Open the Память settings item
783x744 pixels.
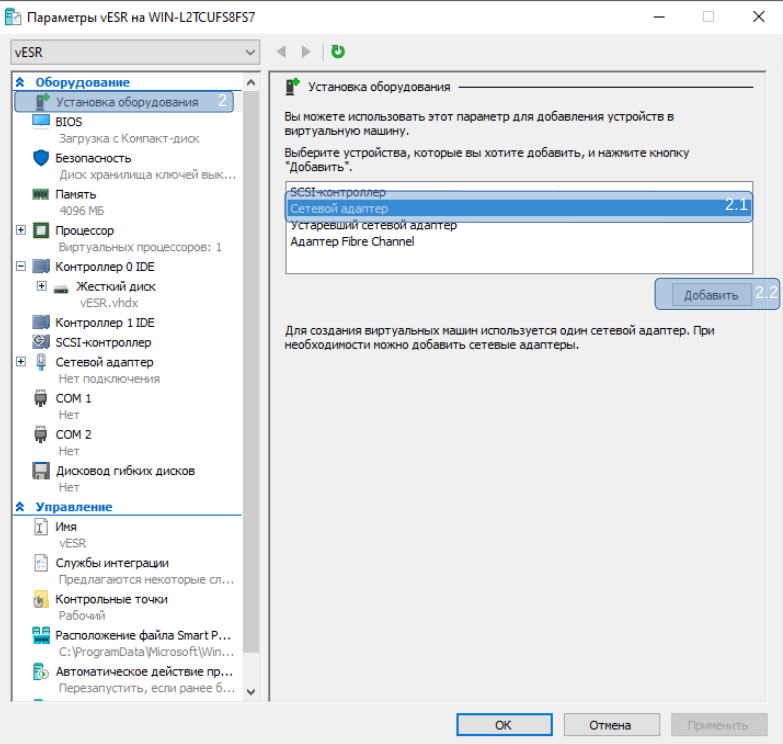coord(75,194)
